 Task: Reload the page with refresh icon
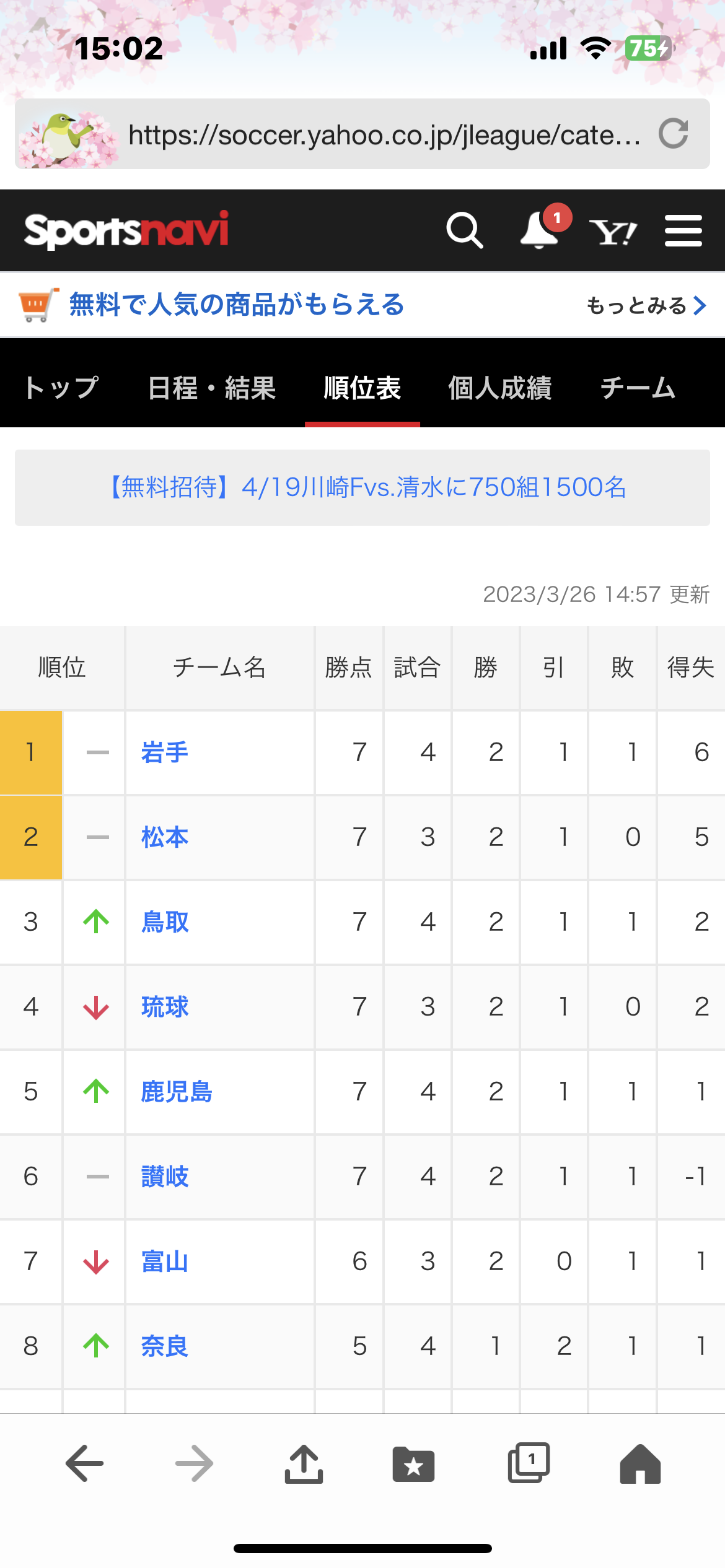(674, 133)
